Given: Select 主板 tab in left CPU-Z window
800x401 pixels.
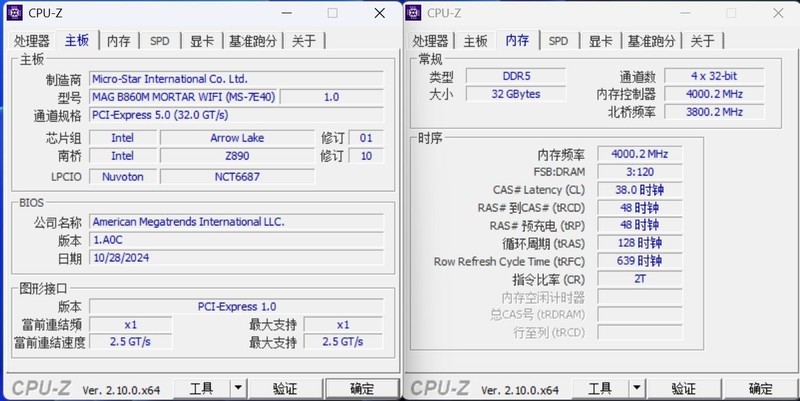Looking at the screenshot, I should 77,40.
